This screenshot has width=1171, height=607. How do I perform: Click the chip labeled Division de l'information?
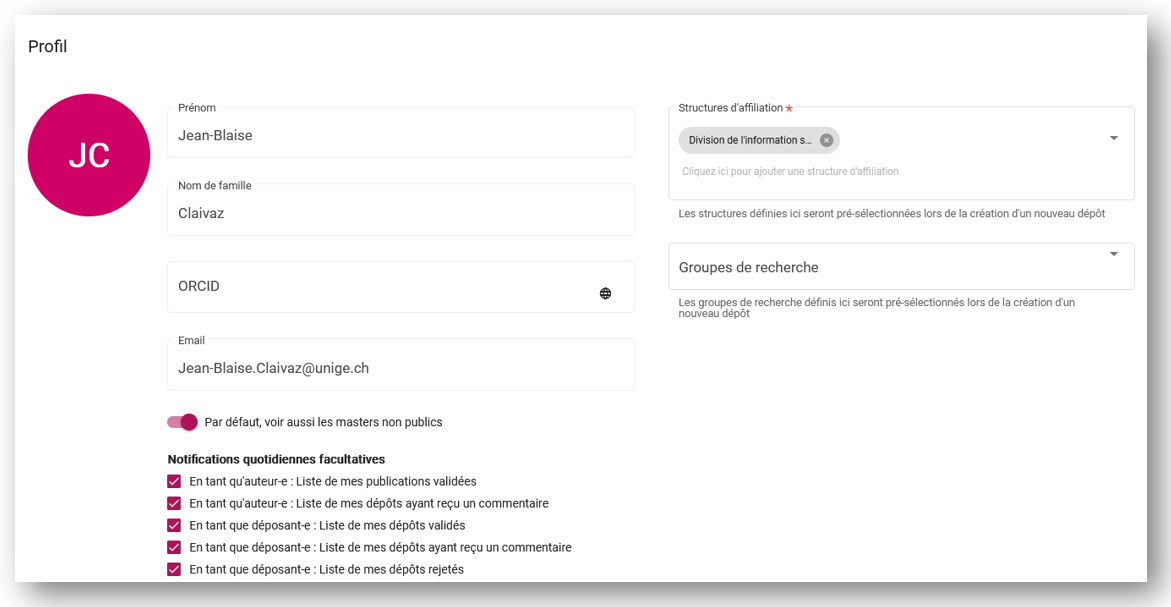click(x=750, y=140)
